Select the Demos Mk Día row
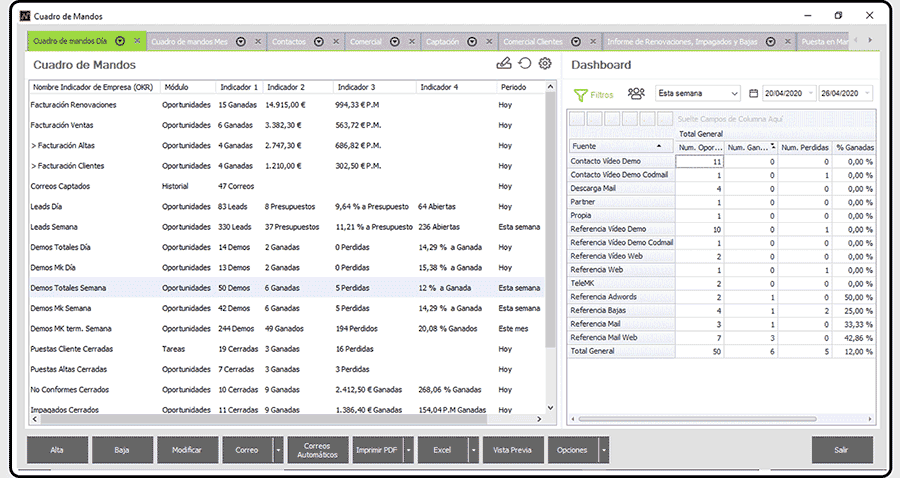This screenshot has height=478, width=900. click(x=287, y=268)
